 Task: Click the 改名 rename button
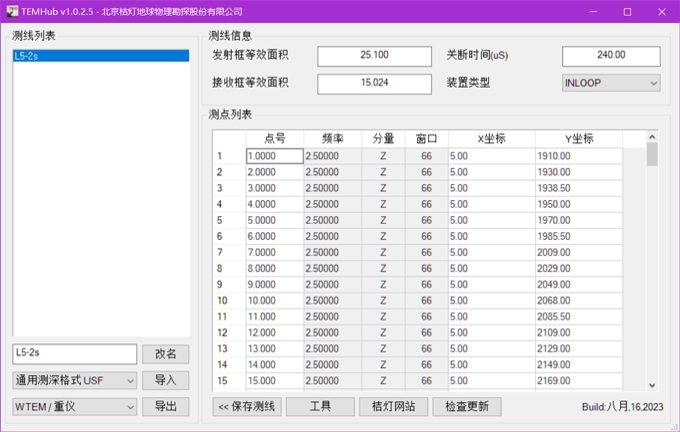[166, 354]
